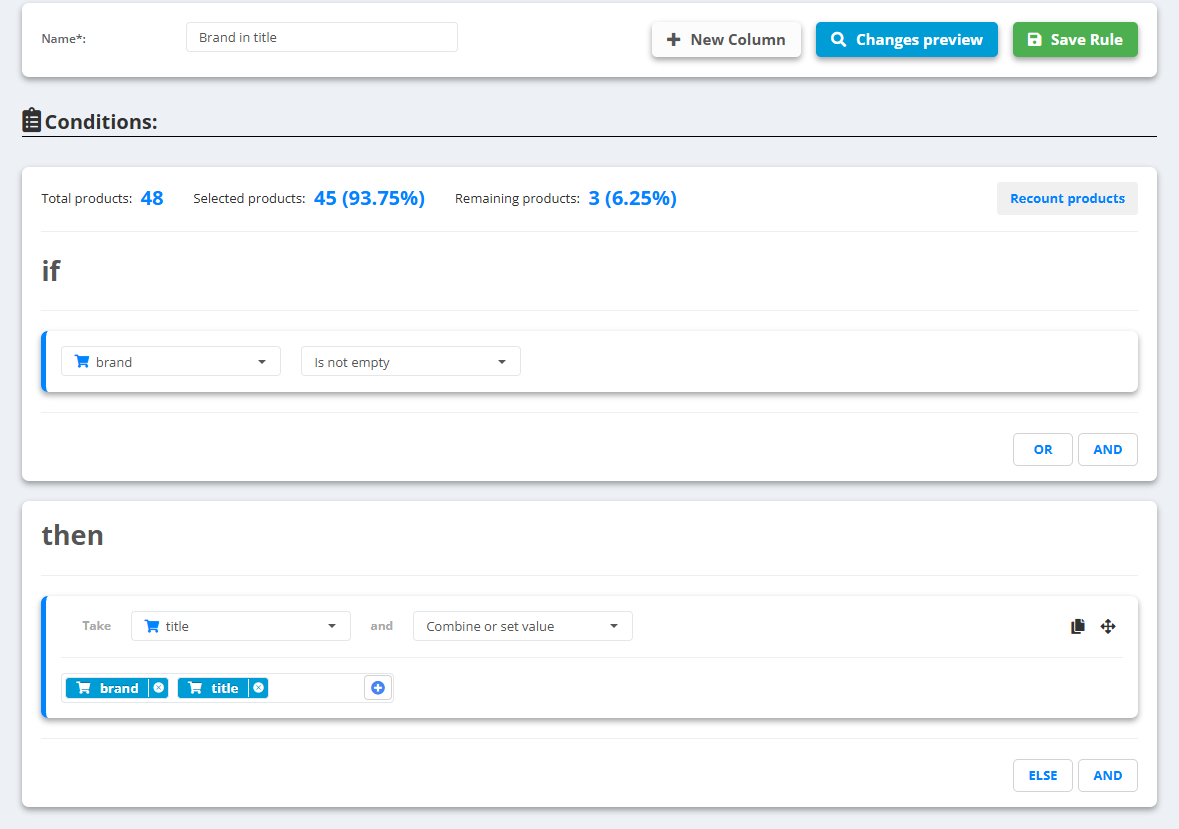Click the Conditions clipboard icon
This screenshot has height=829, width=1179.
32,120
